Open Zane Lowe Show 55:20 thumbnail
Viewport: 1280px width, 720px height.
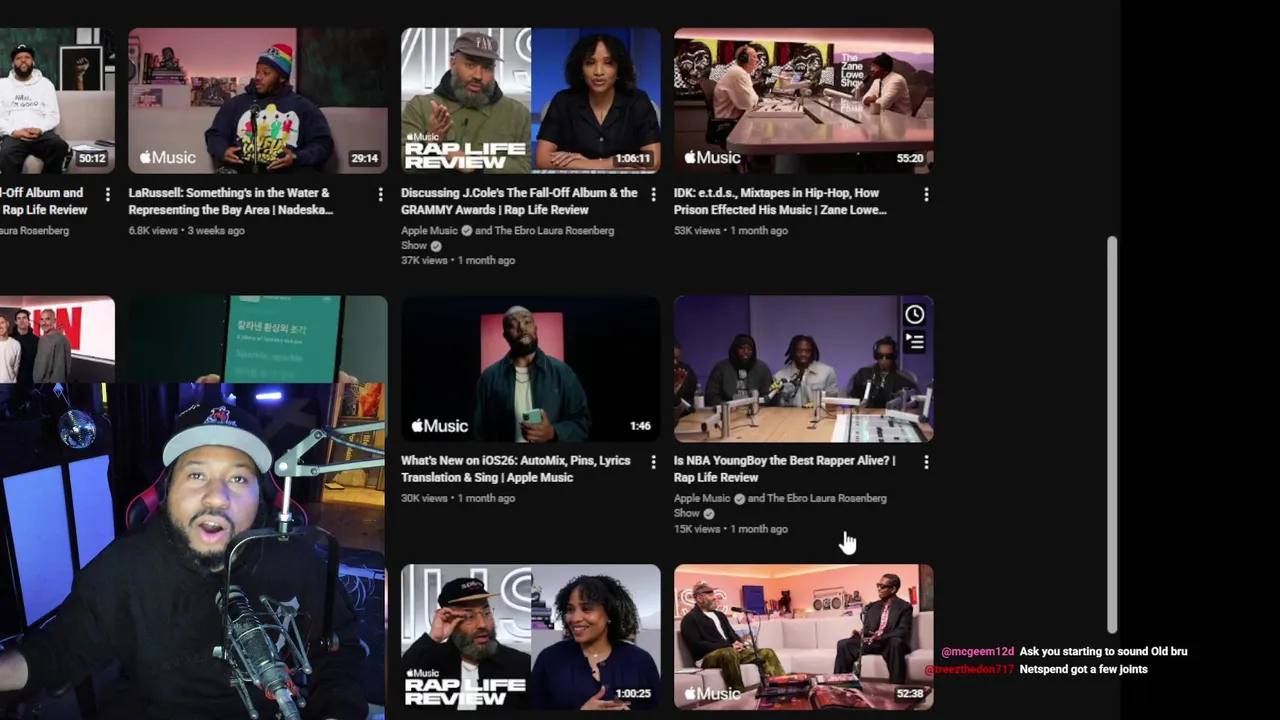coord(804,100)
